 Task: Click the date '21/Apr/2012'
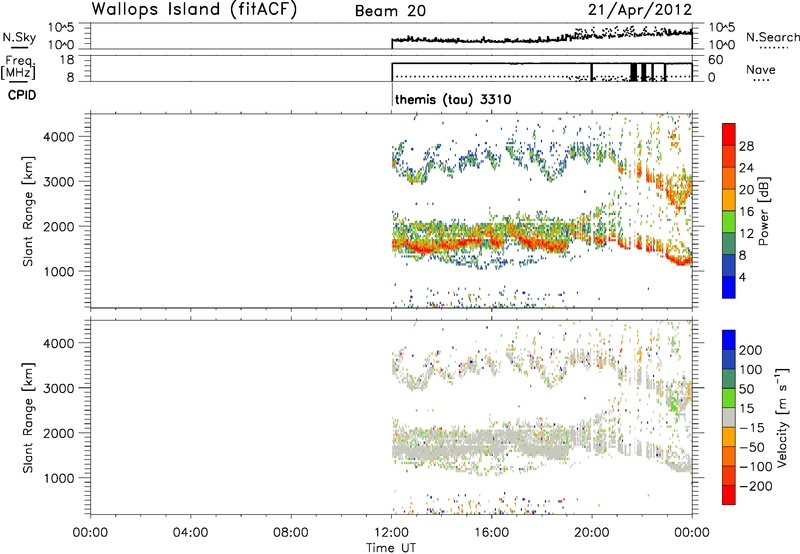[x=640, y=10]
